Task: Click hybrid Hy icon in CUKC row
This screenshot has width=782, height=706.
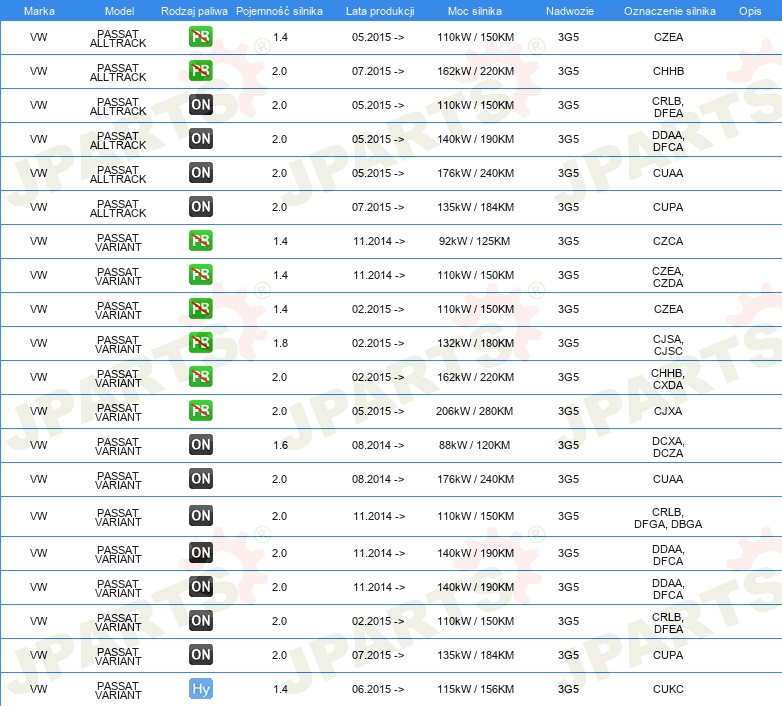Action: coord(200,689)
